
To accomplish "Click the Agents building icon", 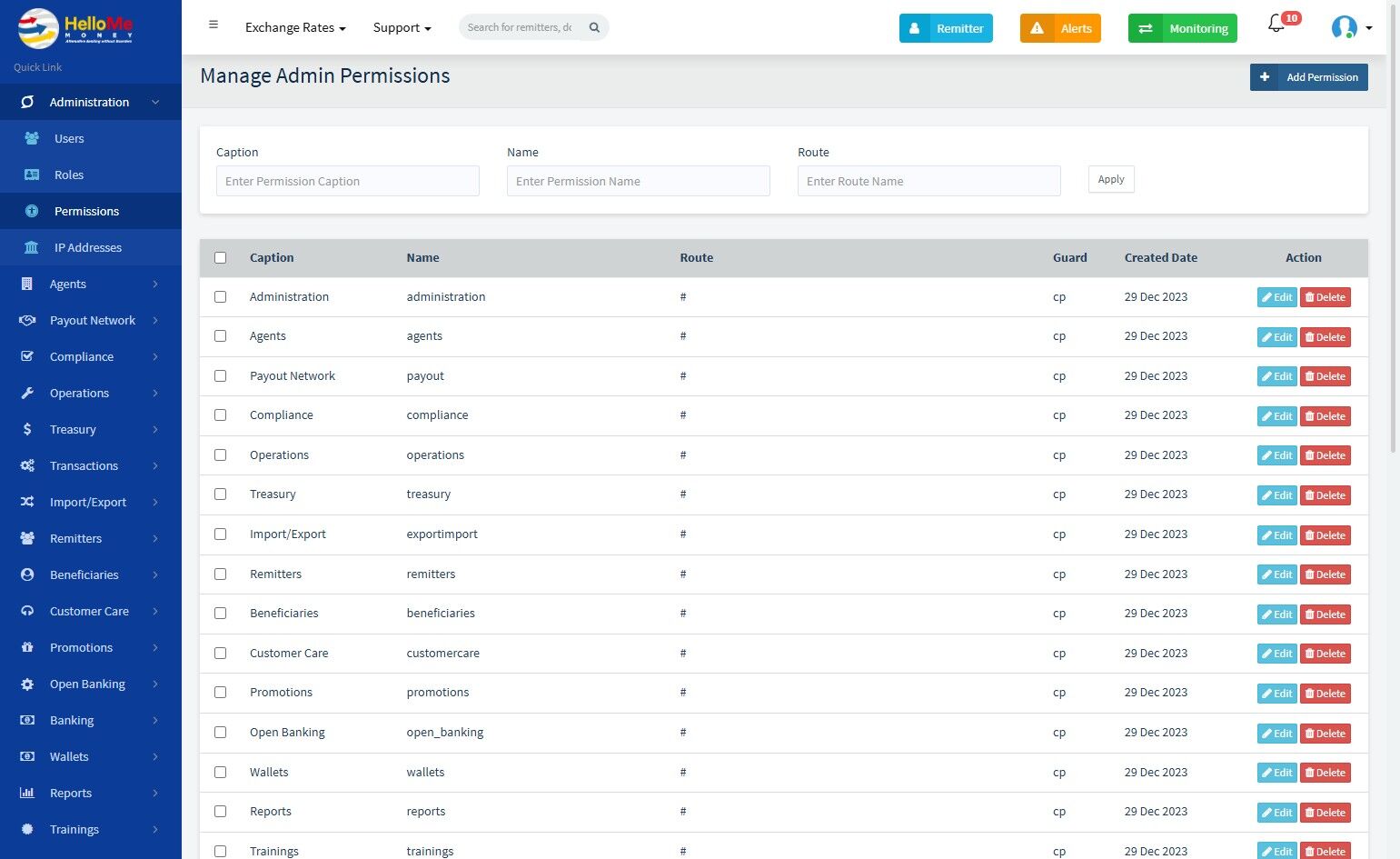I will coord(27,284).
